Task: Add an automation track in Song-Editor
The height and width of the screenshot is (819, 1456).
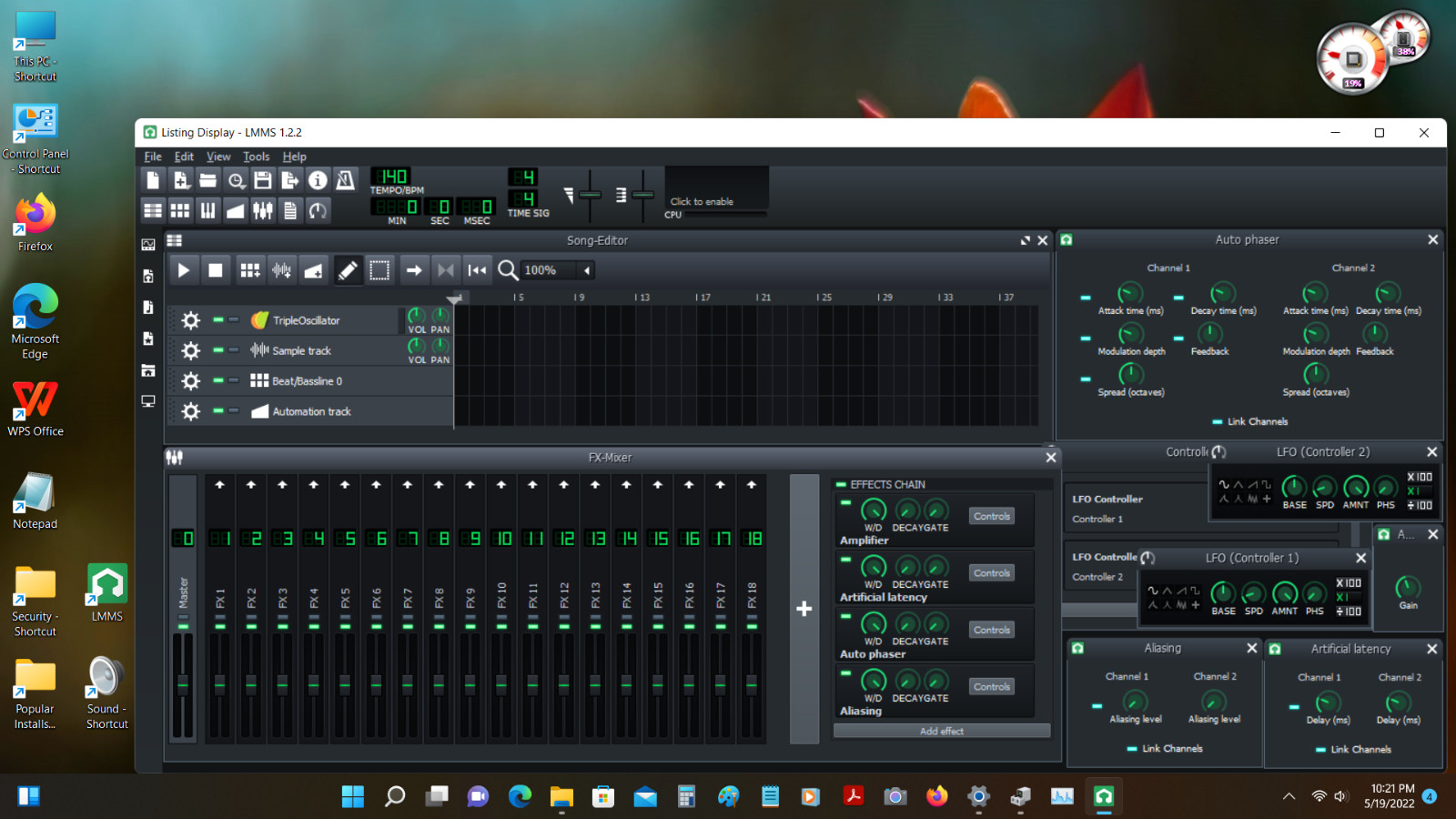Action: (x=314, y=270)
